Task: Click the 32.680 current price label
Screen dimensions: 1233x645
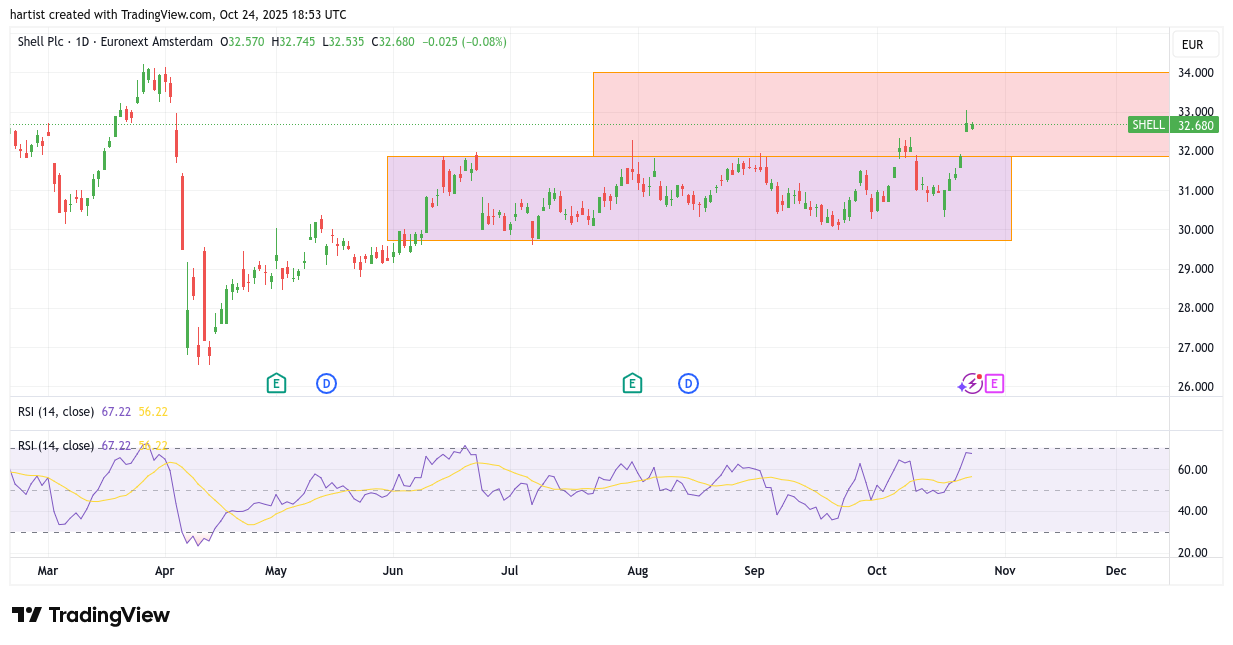Action: 1195,125
